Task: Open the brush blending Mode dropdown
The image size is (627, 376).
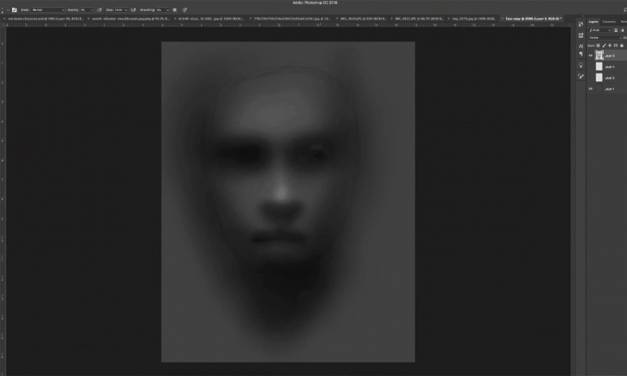Action: click(x=48, y=10)
